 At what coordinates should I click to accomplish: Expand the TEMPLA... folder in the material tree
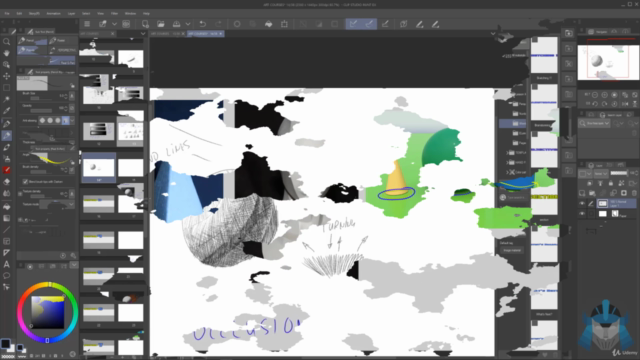507,153
